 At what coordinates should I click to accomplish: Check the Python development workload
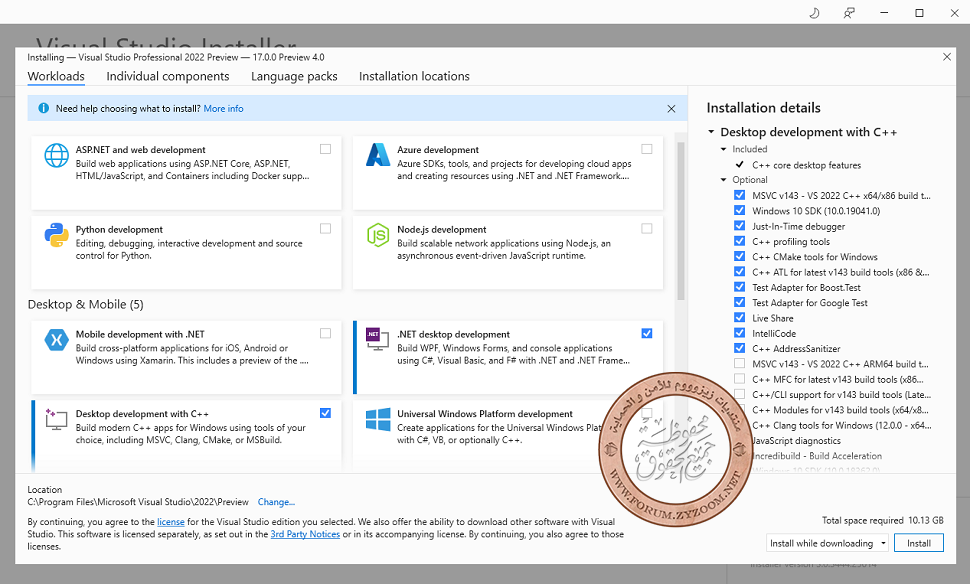(x=325, y=229)
